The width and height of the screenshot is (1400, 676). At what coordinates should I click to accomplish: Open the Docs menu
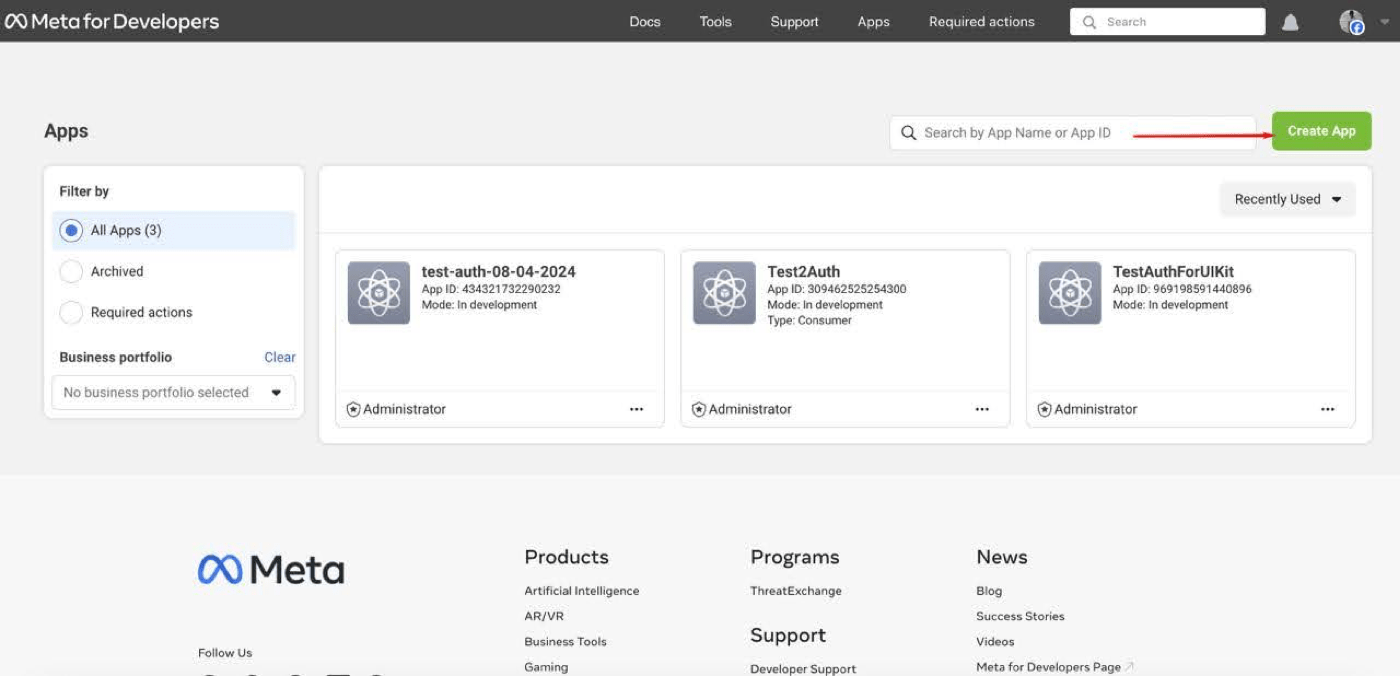(x=645, y=21)
